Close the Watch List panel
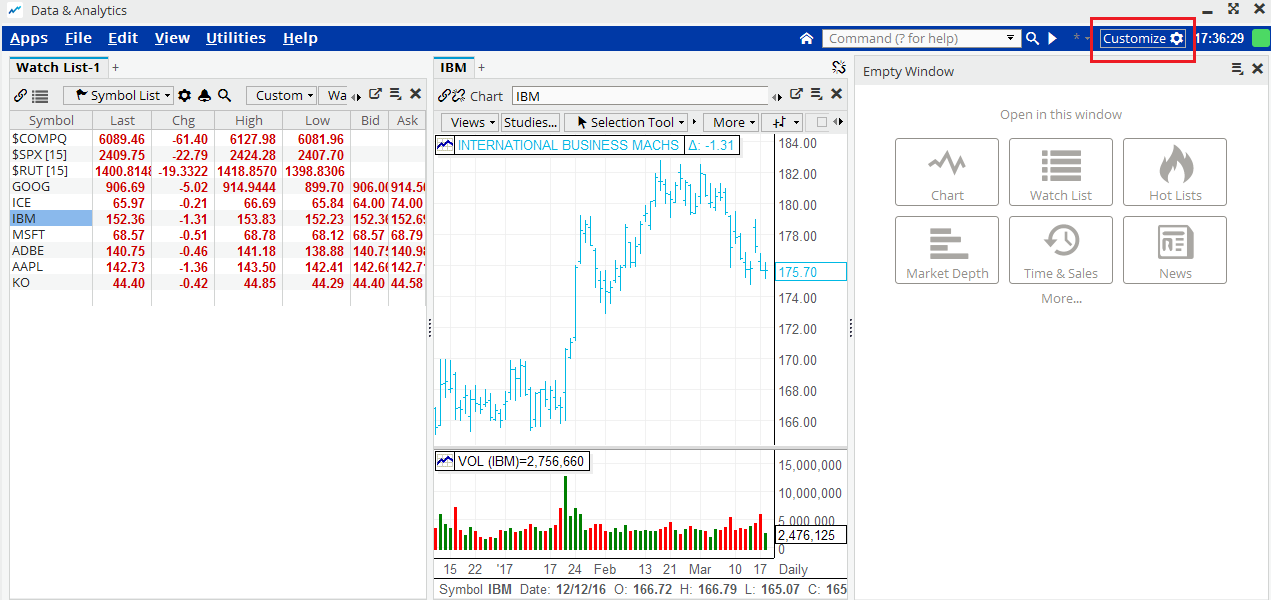 point(415,94)
